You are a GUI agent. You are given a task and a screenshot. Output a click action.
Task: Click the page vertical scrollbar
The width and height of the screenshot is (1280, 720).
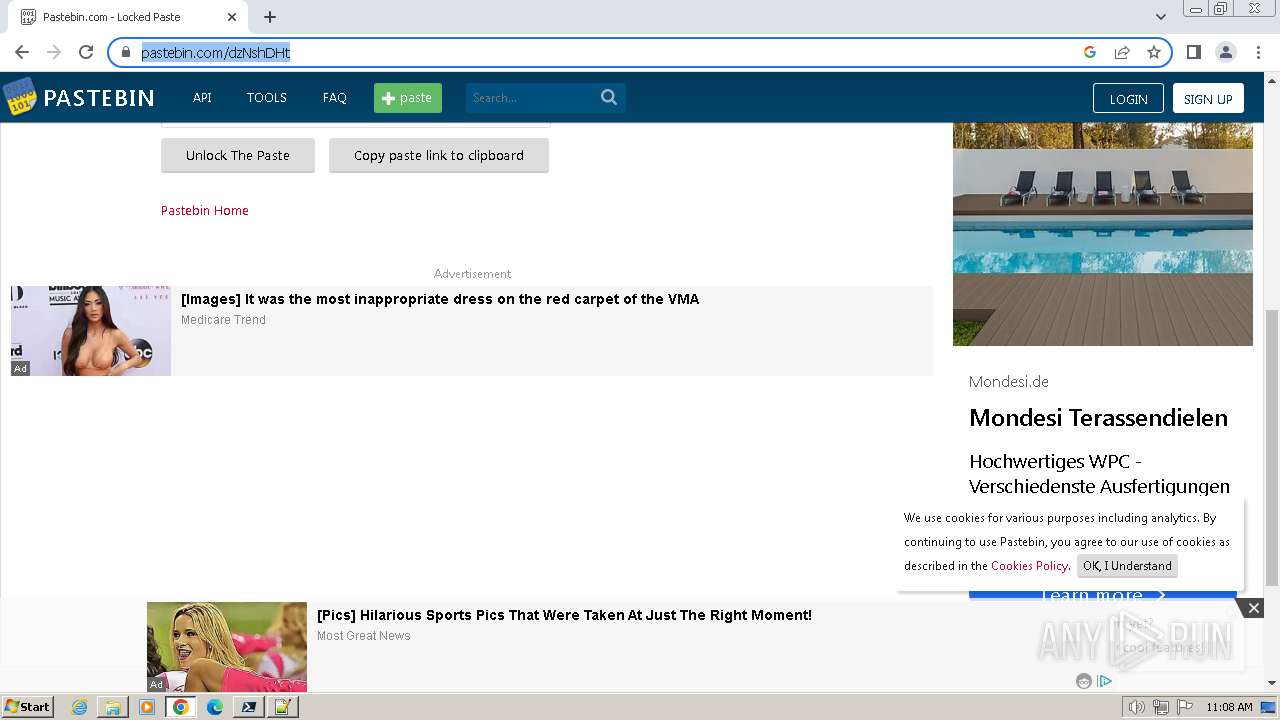[1272, 447]
